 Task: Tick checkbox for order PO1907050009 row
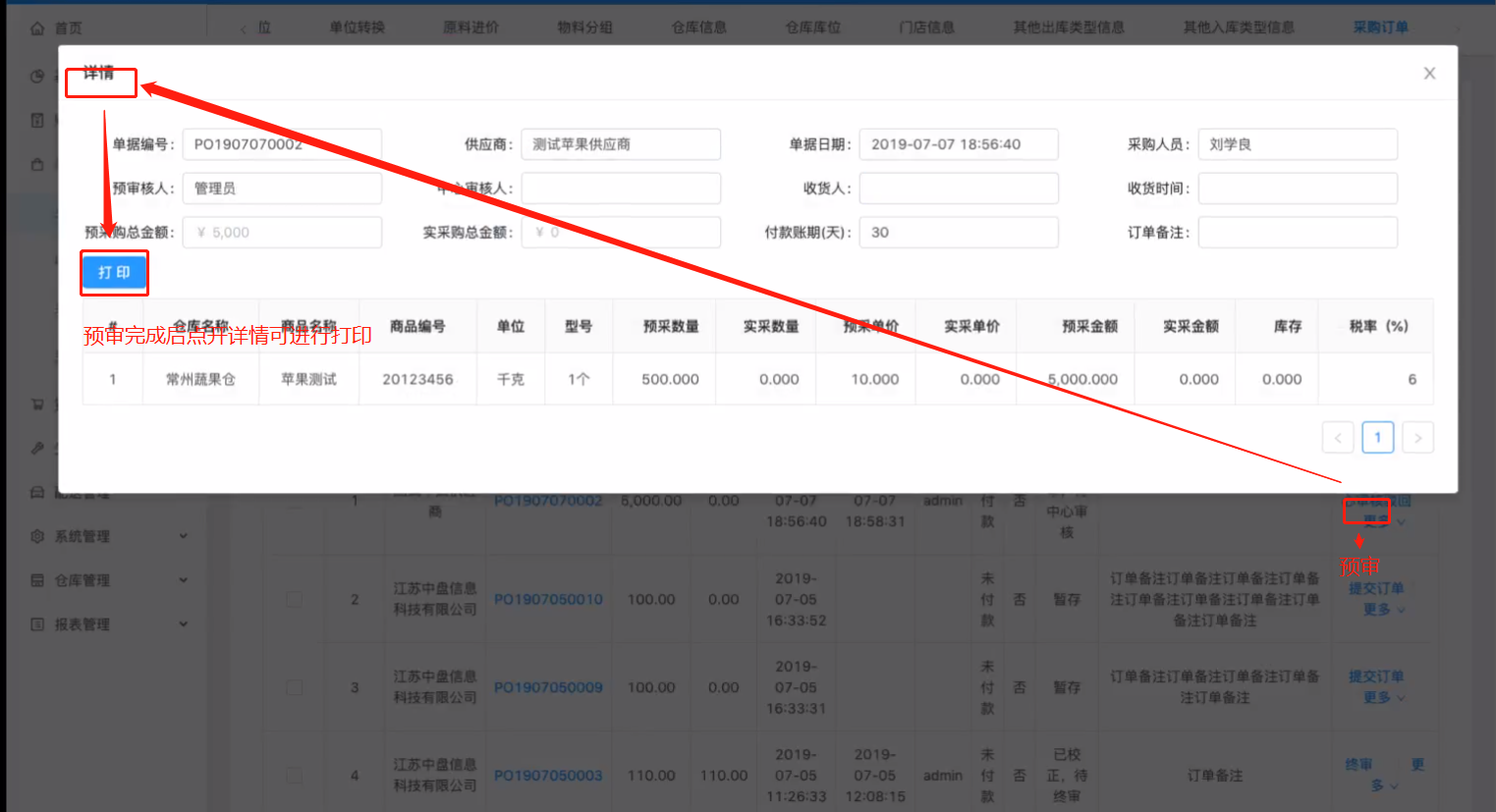pyautogui.click(x=294, y=687)
